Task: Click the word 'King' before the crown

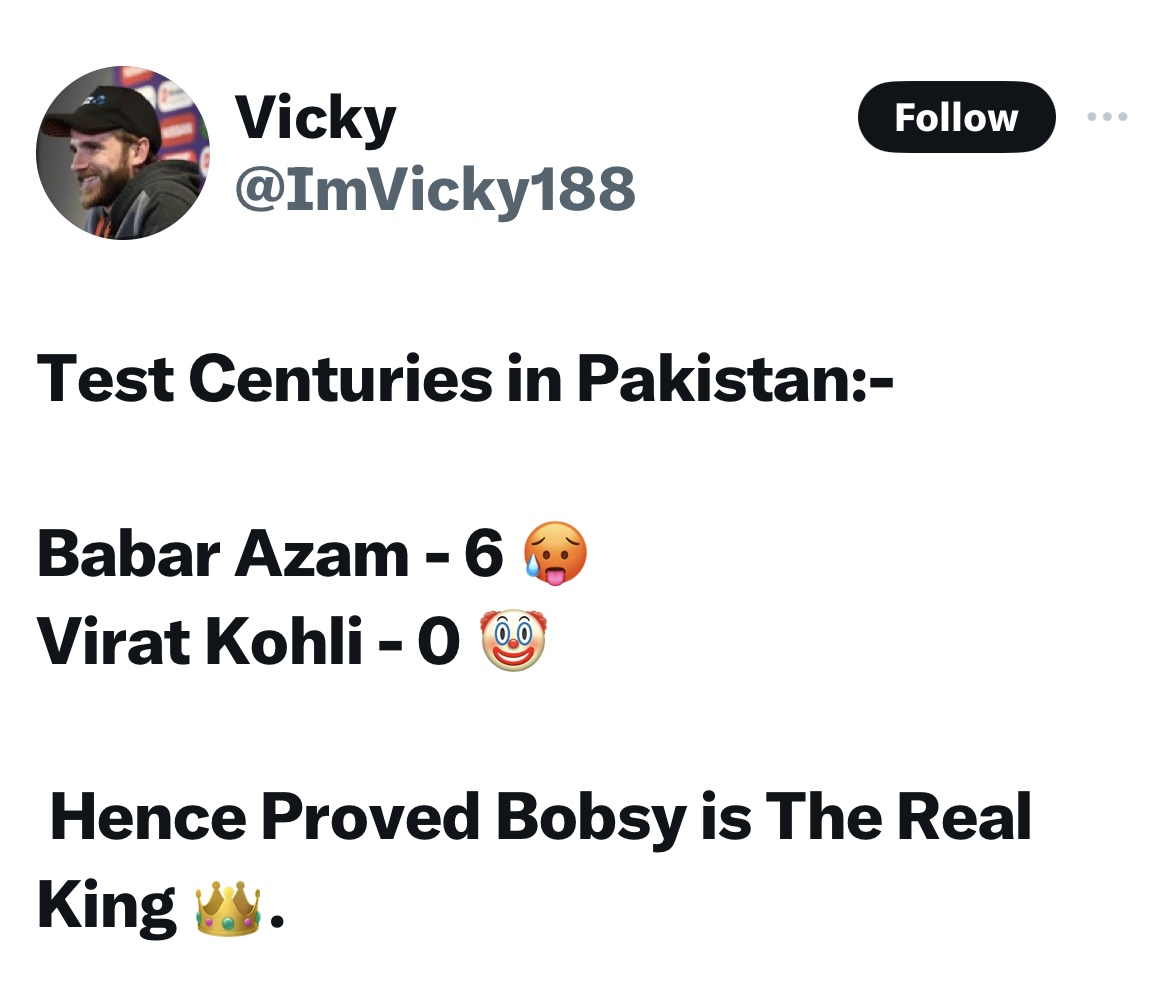Action: coord(106,906)
